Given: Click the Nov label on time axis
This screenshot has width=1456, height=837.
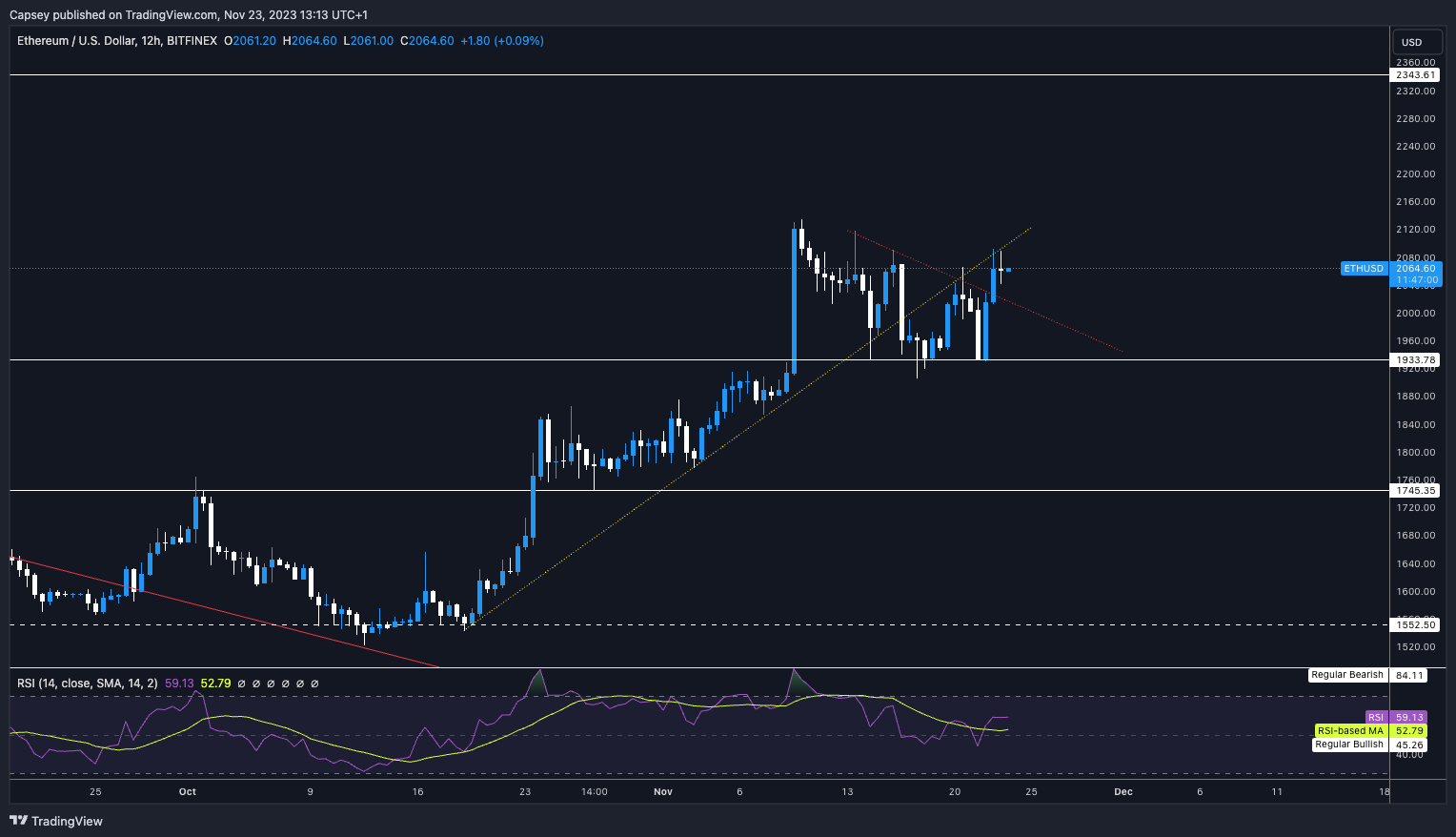Looking at the screenshot, I should coord(663,792).
